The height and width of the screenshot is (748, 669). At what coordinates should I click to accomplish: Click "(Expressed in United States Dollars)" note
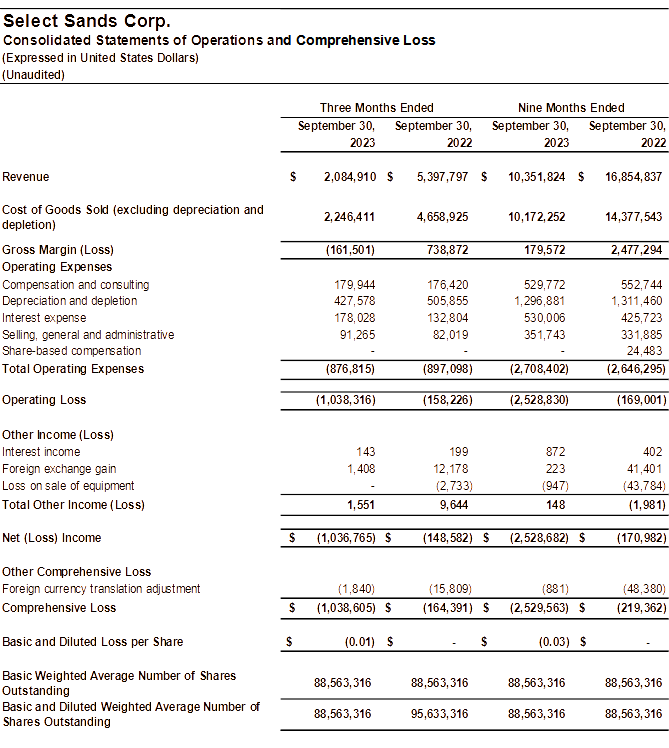[100, 58]
